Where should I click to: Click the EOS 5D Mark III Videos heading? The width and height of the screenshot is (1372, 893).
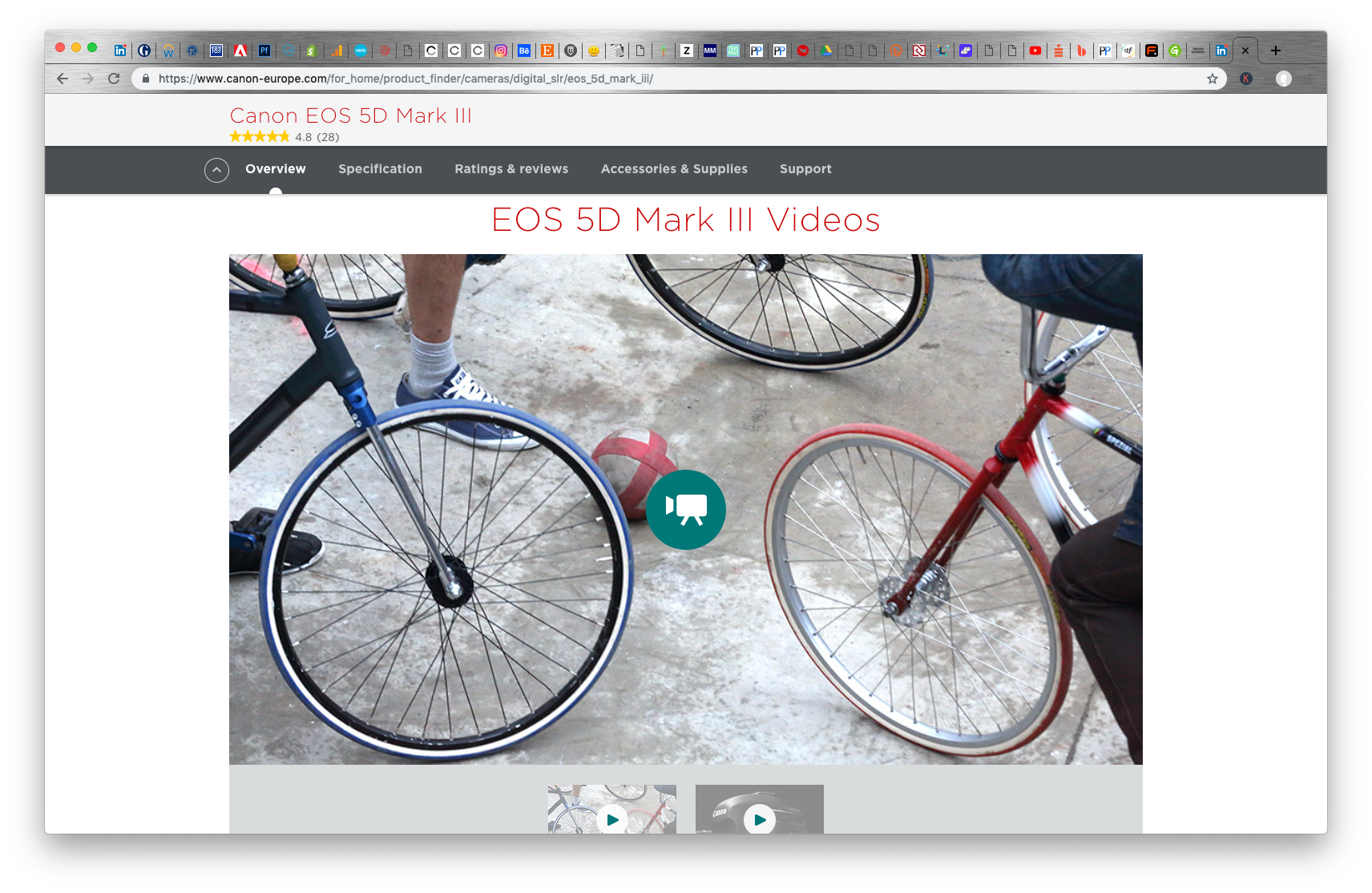686,220
